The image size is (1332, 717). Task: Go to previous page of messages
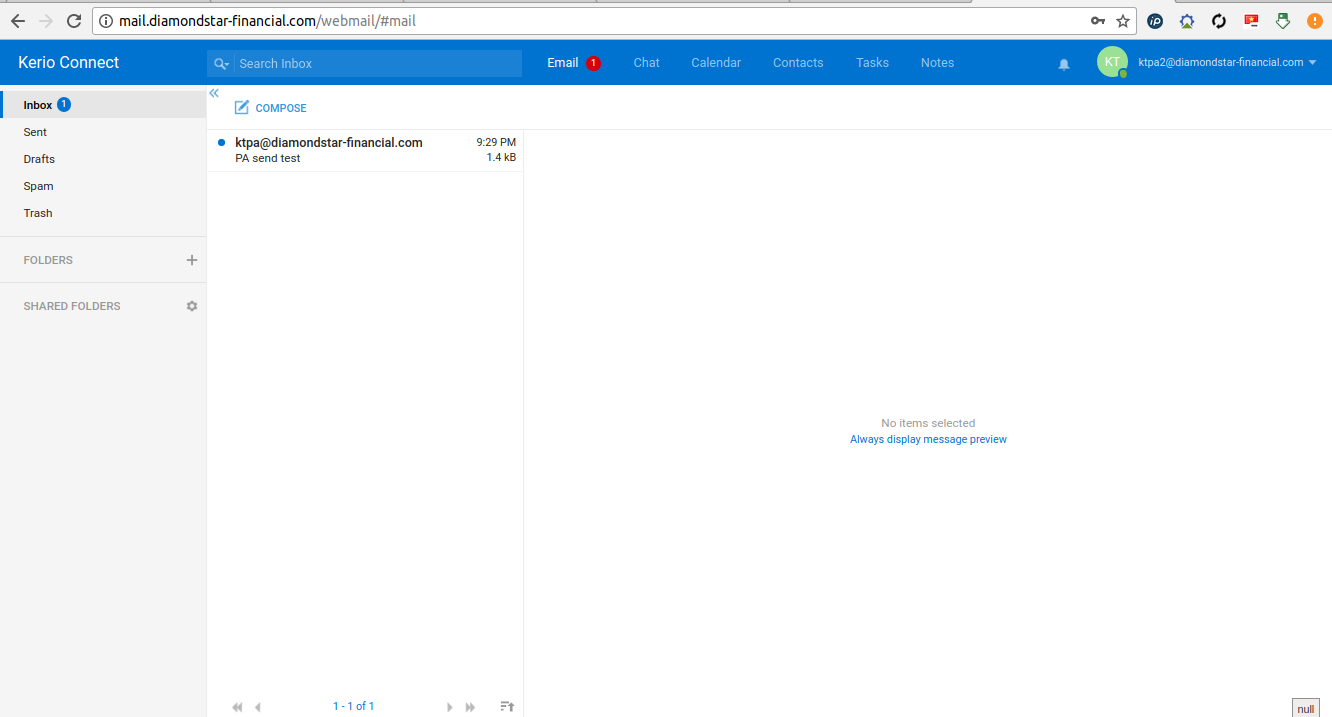pyautogui.click(x=258, y=707)
